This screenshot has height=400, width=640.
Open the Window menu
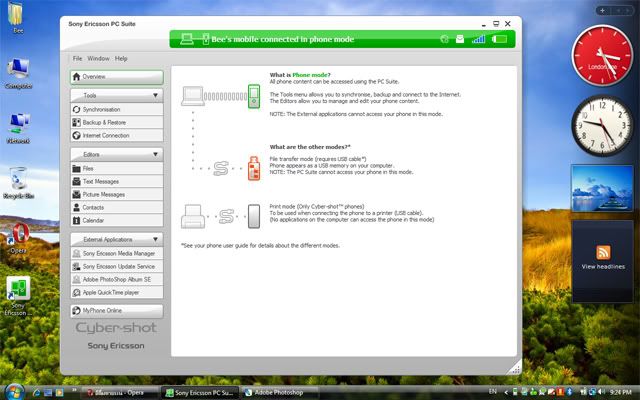tap(98, 58)
